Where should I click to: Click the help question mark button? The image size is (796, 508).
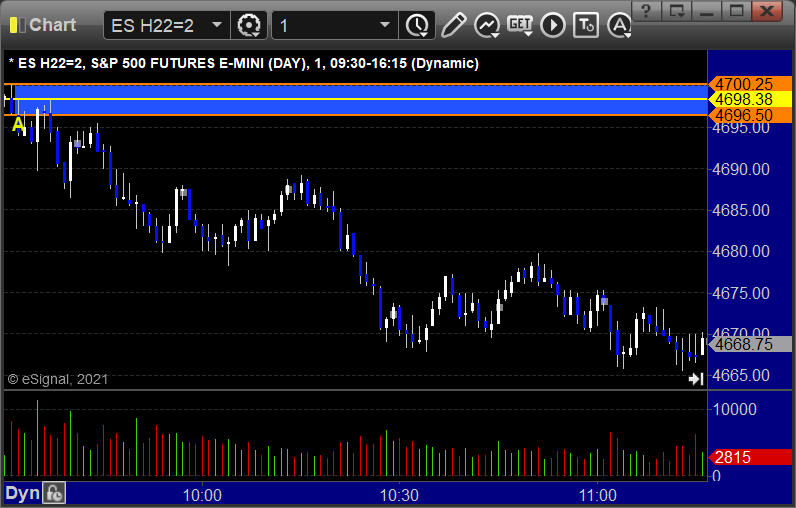point(646,11)
